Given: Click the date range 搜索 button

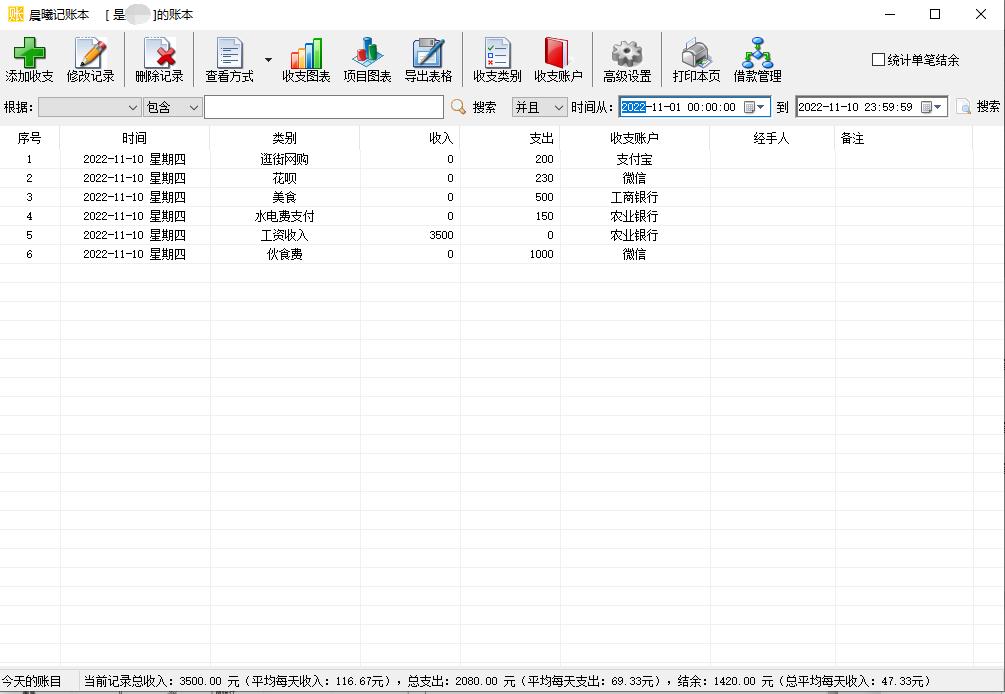Looking at the screenshot, I should 977,107.
